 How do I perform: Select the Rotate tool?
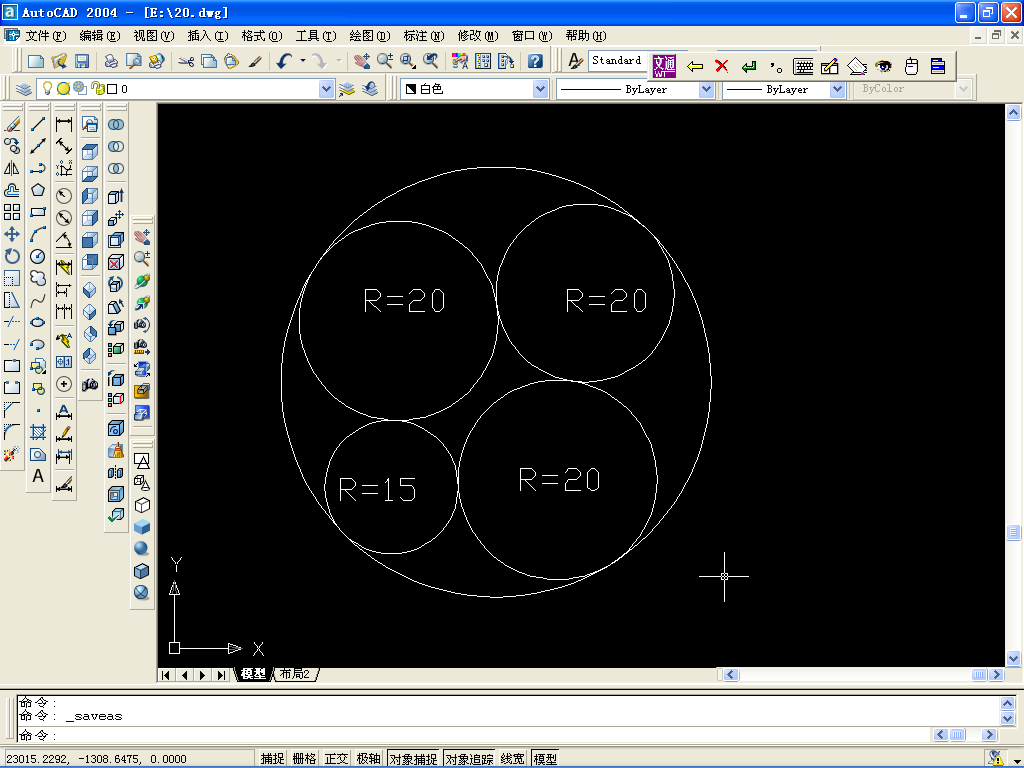click(12, 256)
